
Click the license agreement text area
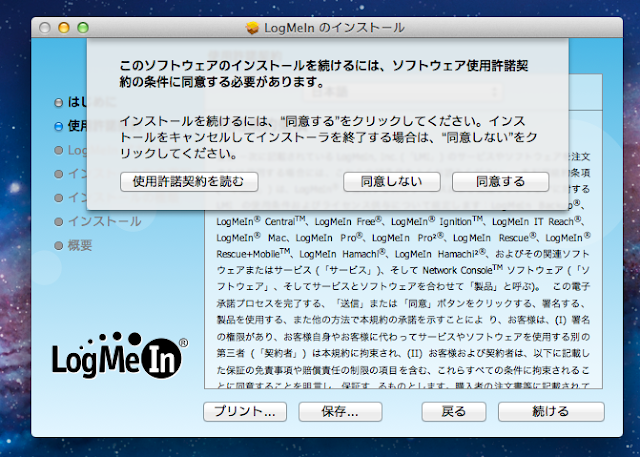403,298
